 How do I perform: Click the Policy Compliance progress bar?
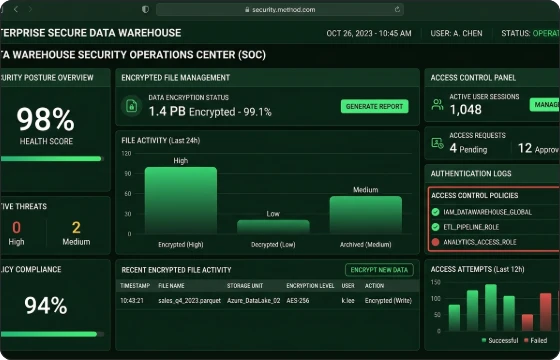point(52,334)
